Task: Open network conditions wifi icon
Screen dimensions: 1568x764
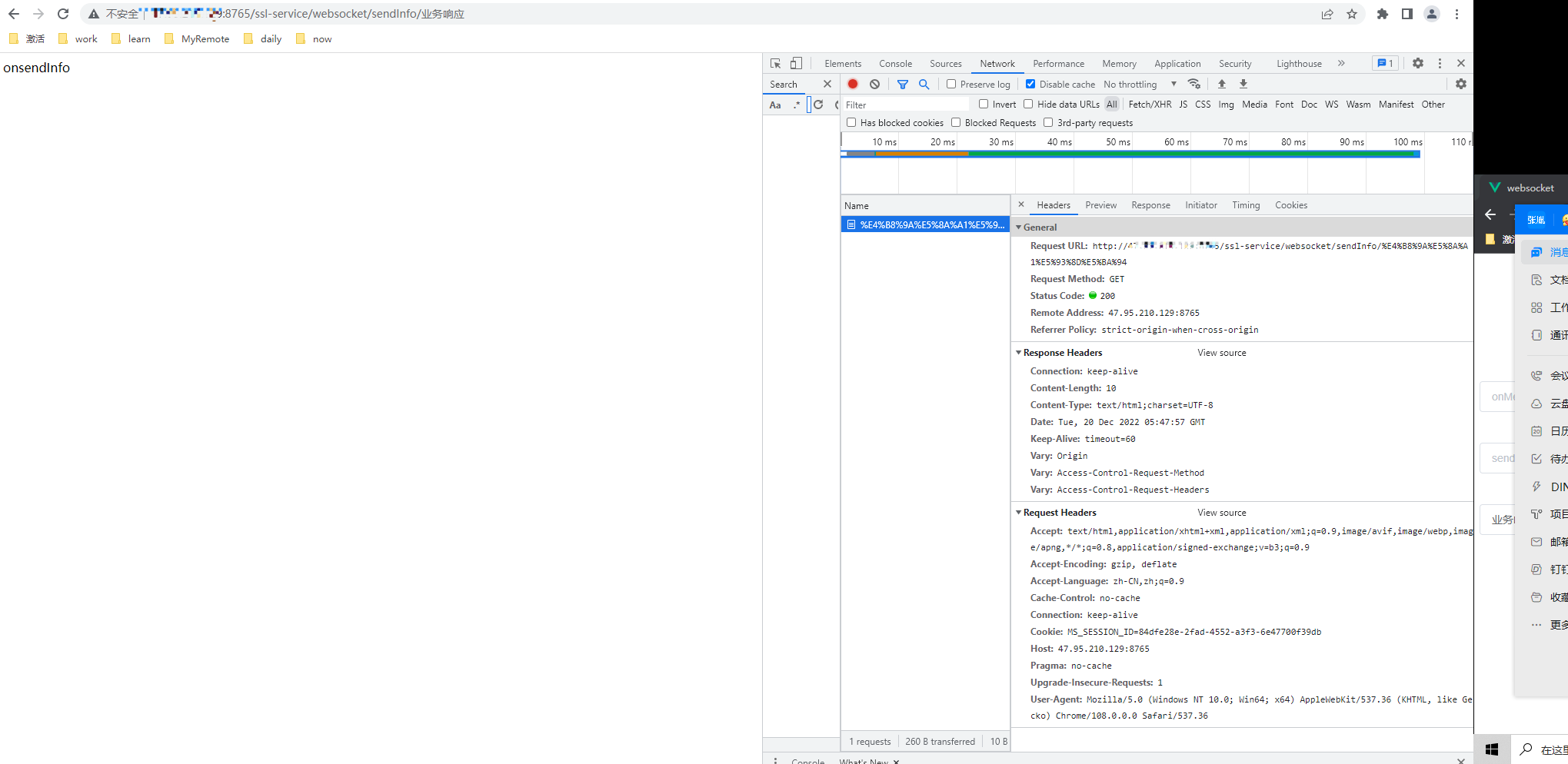Action: pos(1194,84)
